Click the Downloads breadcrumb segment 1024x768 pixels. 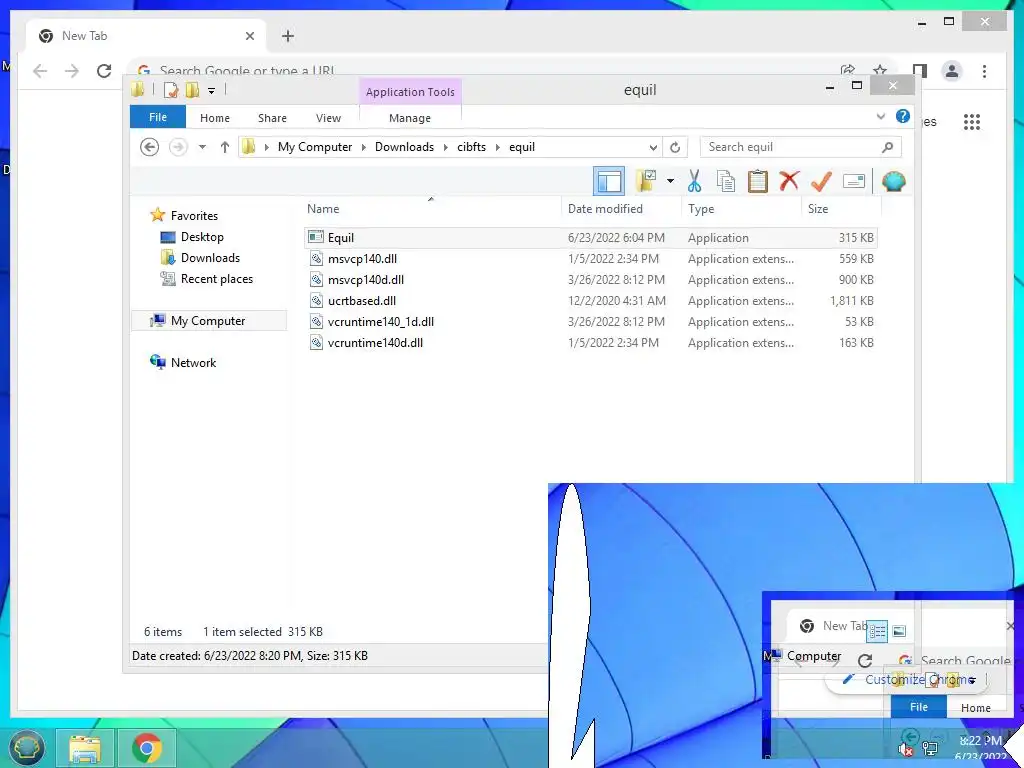pos(404,147)
